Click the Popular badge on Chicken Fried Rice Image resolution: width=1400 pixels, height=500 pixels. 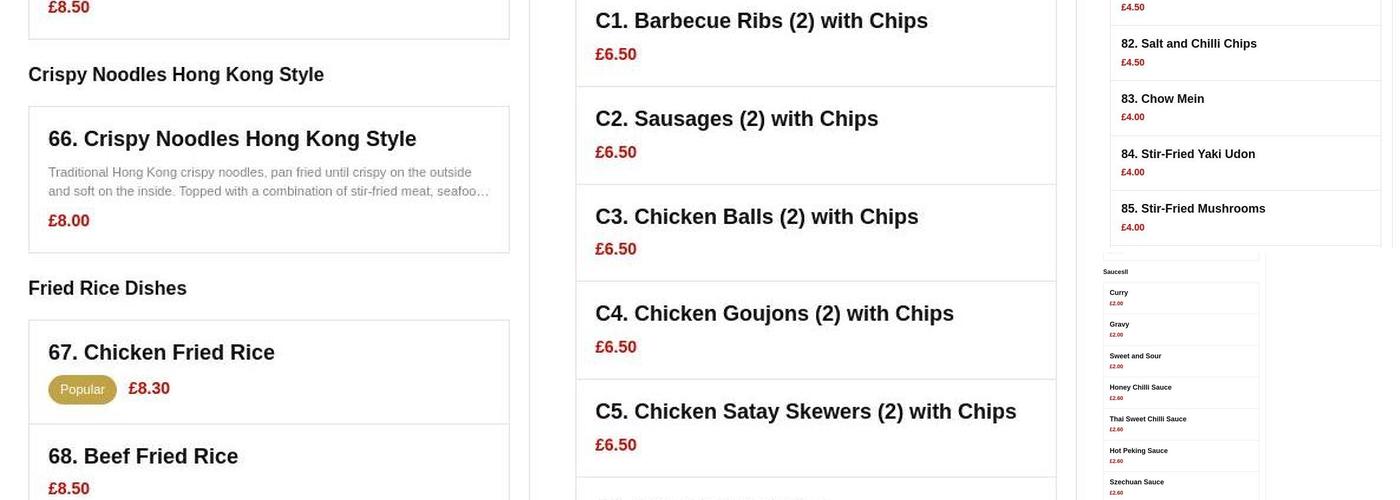pyautogui.click(x=82, y=390)
